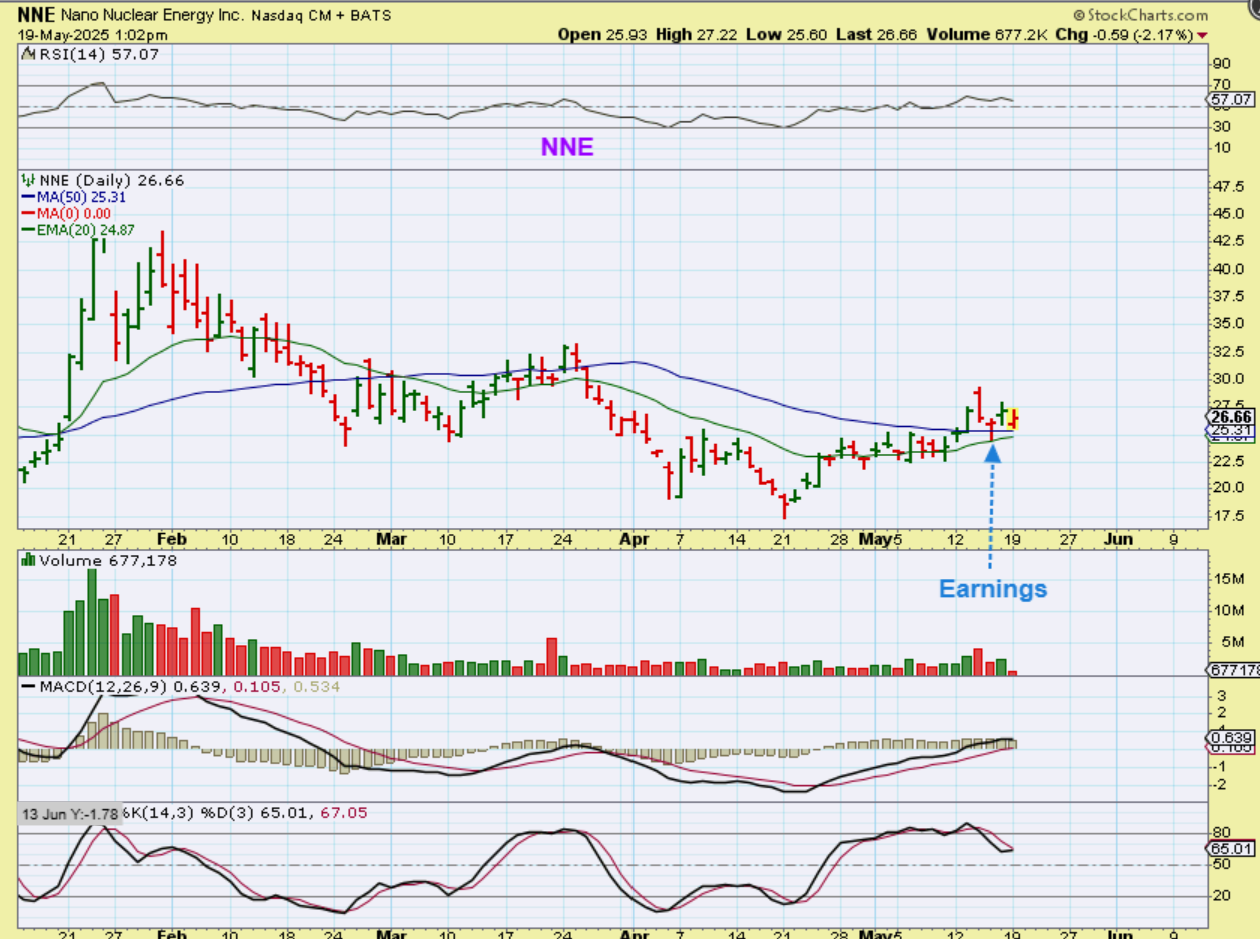Click the 'Last 26.66' header value
1260x939 pixels.
[x=878, y=35]
